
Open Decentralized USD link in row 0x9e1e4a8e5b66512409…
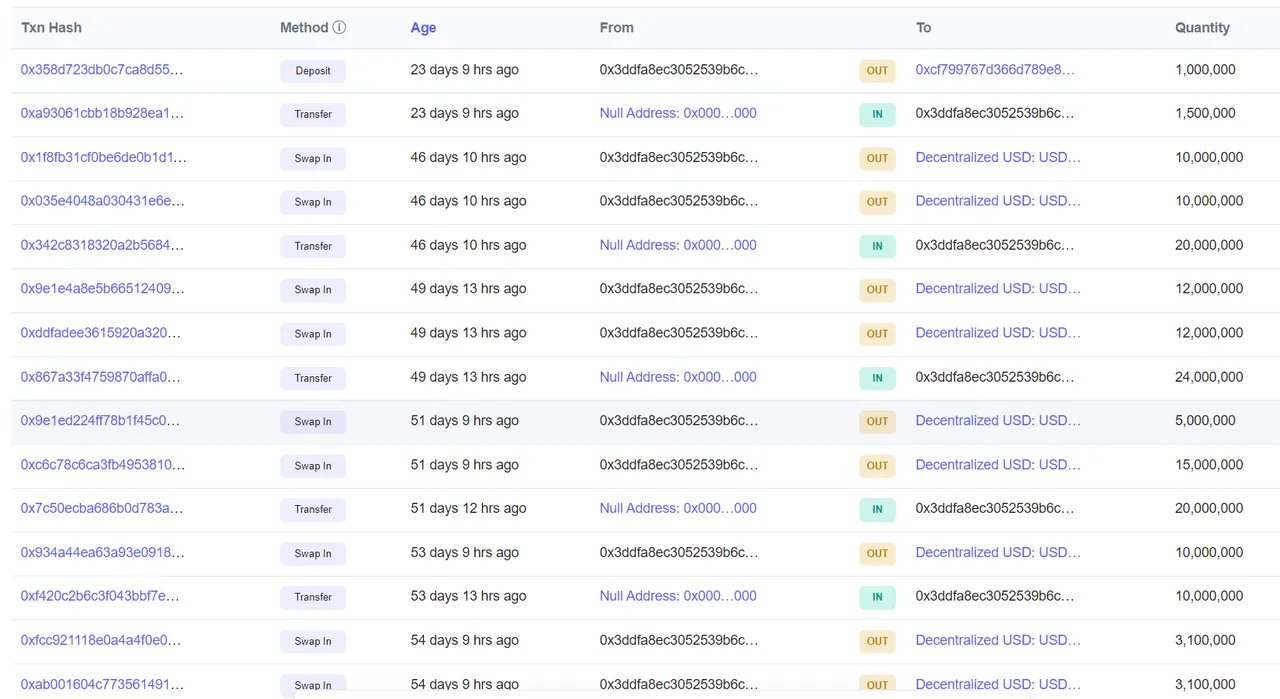pyautogui.click(x=998, y=289)
